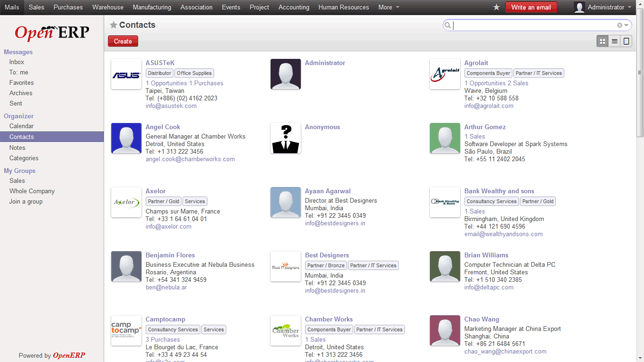Click Join a group link

coord(26,202)
